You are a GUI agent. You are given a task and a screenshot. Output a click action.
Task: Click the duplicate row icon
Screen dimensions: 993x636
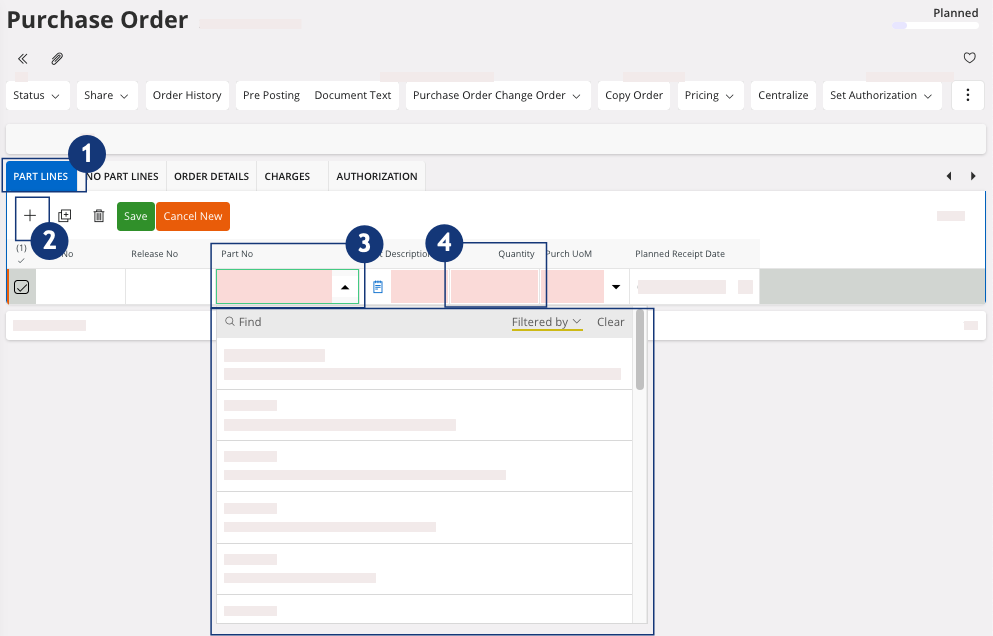(x=65, y=216)
